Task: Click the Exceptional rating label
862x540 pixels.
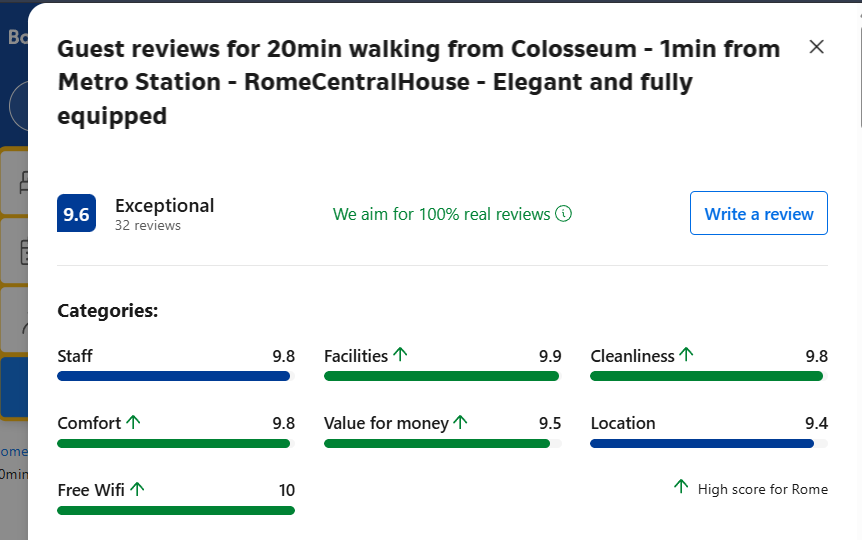Action: click(x=164, y=206)
